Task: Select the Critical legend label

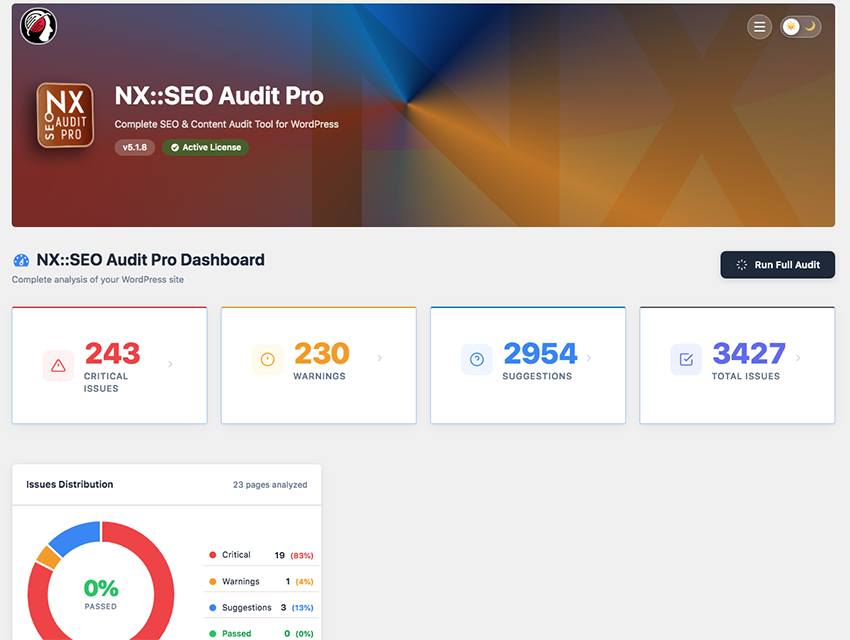Action: [x=236, y=555]
